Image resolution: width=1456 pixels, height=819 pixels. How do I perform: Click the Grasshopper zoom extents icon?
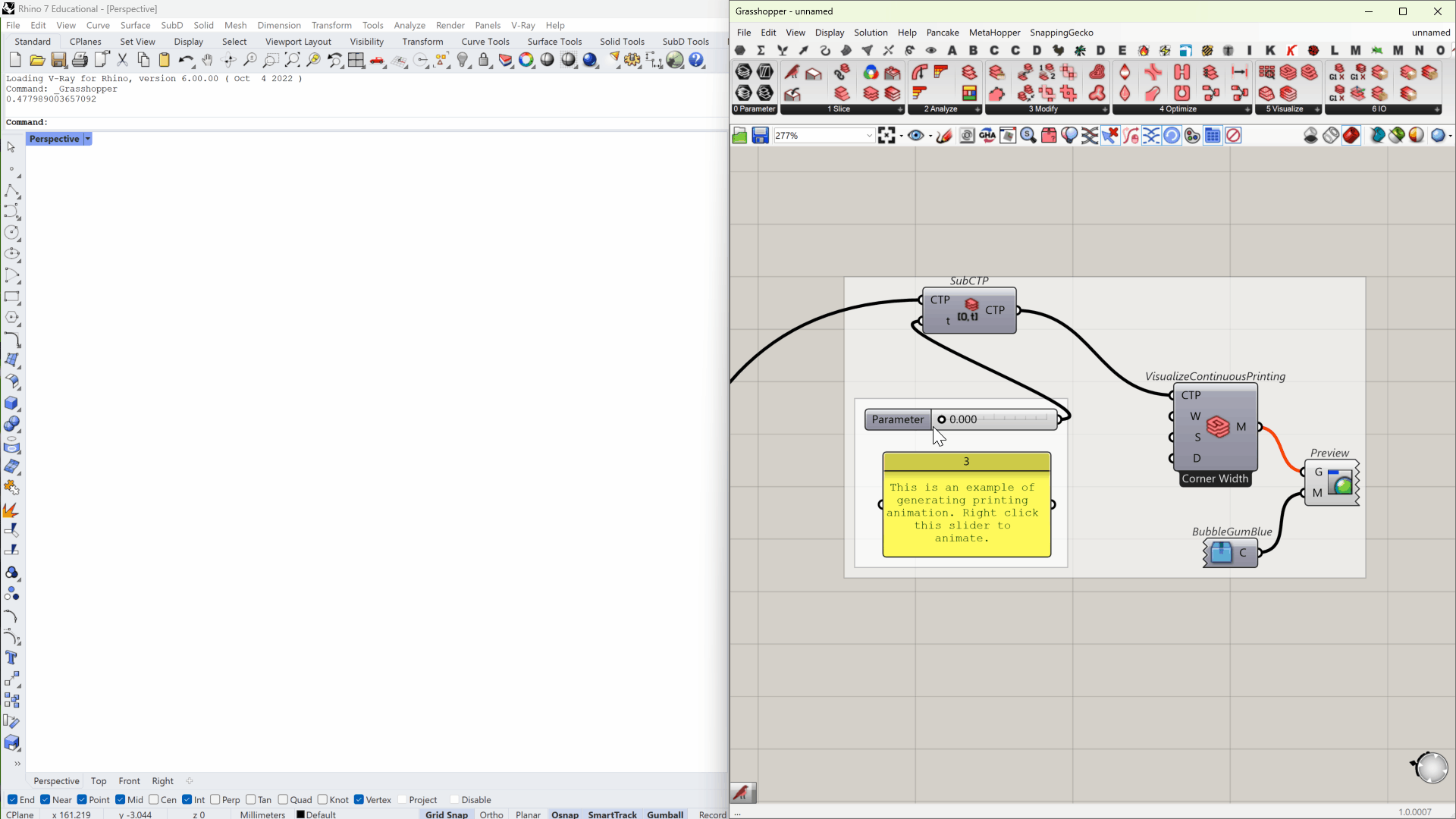click(x=886, y=136)
